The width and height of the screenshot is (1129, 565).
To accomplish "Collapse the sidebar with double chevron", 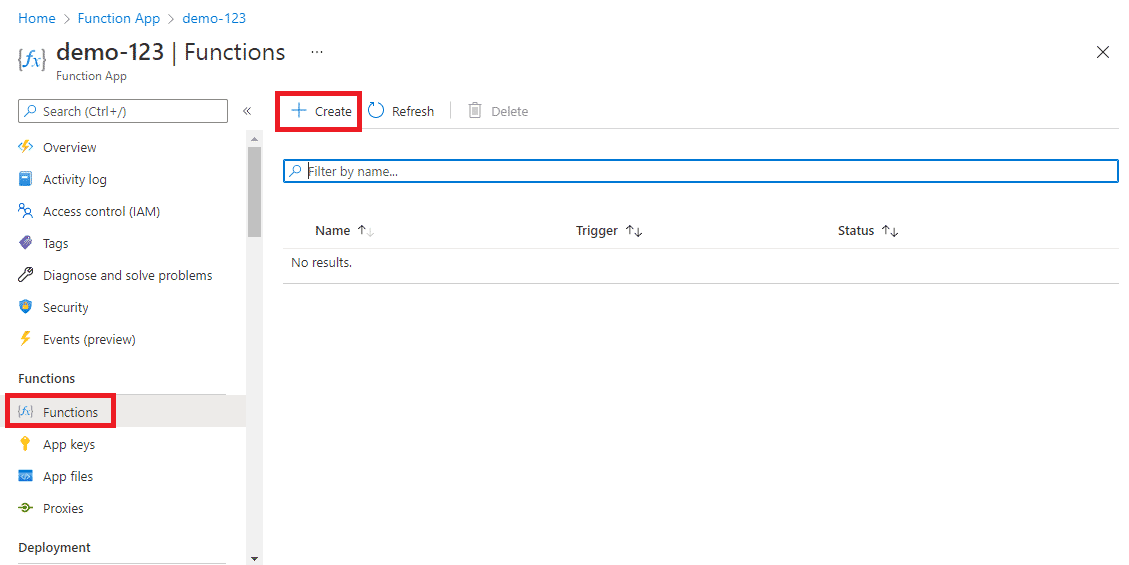I will [247, 111].
